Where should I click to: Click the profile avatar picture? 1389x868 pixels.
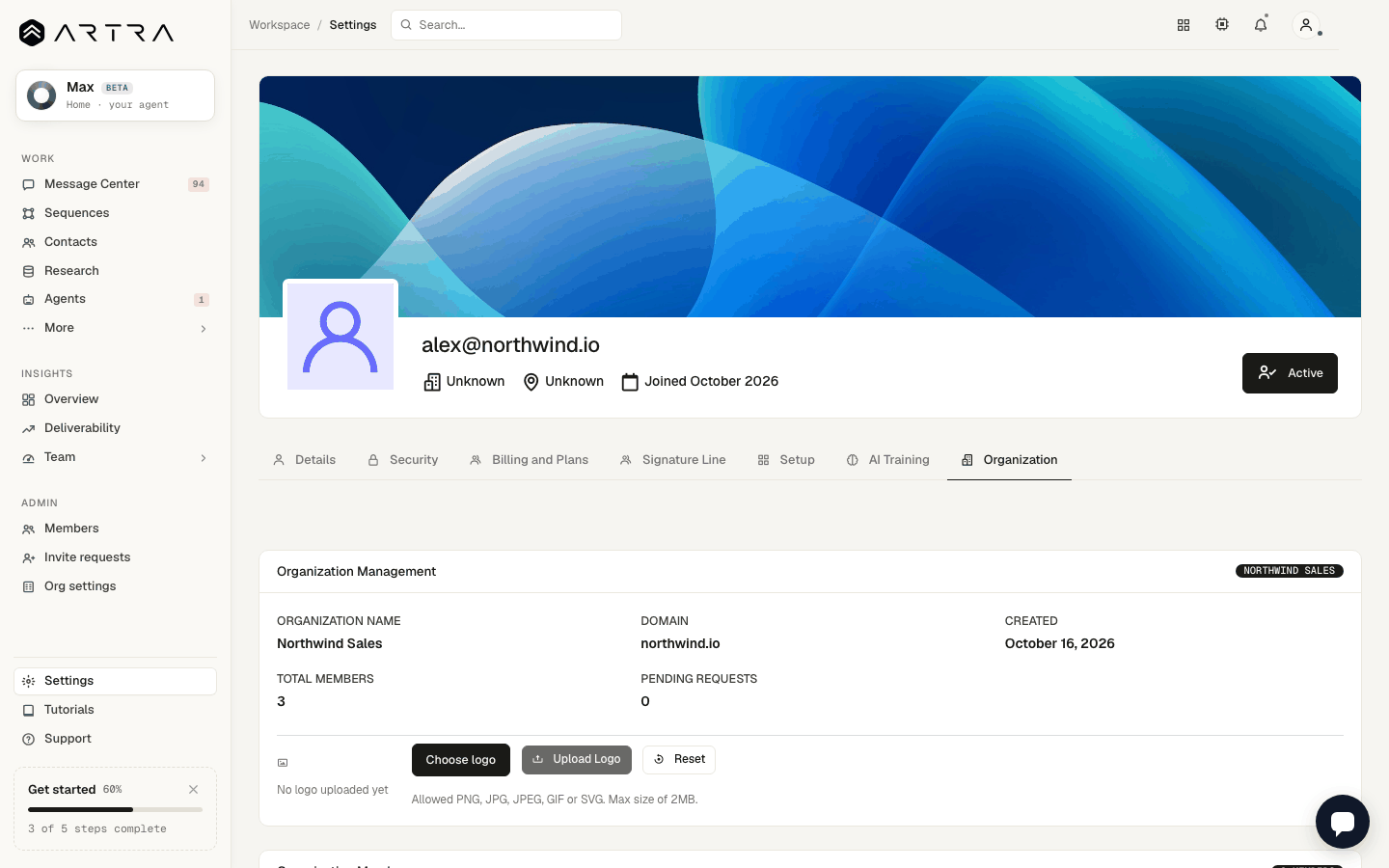click(x=340, y=337)
